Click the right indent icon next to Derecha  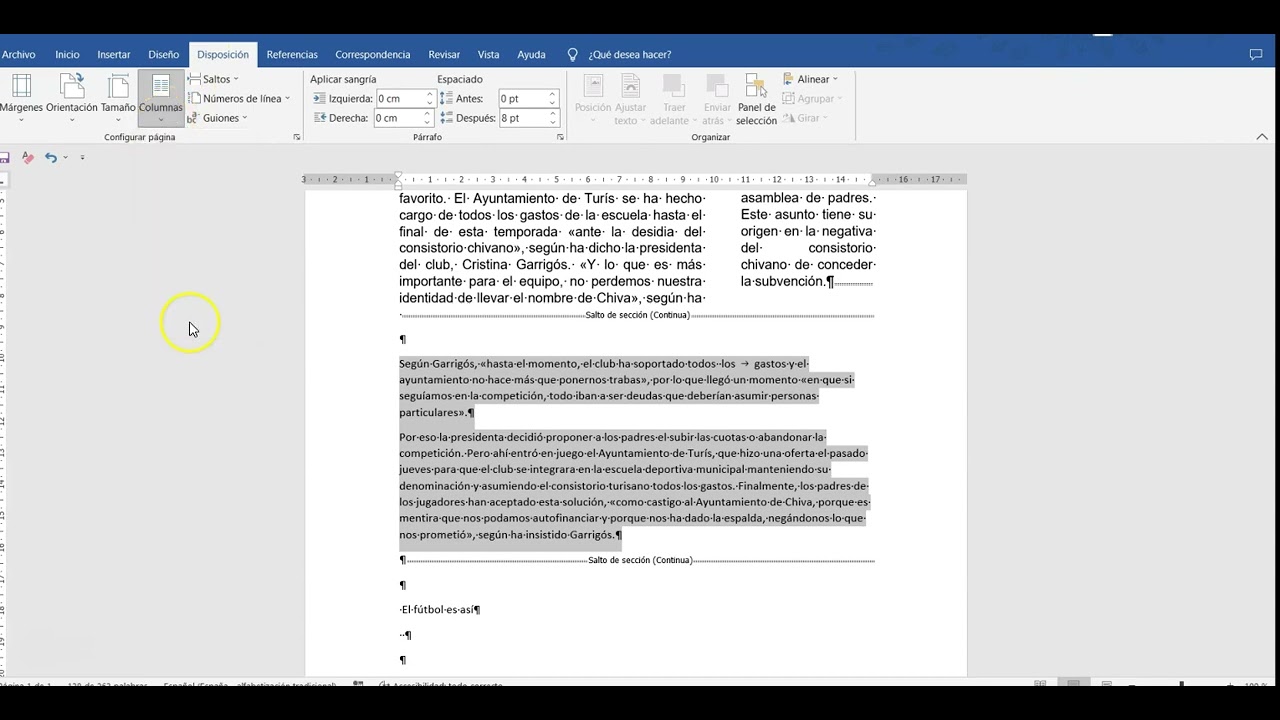click(x=319, y=118)
